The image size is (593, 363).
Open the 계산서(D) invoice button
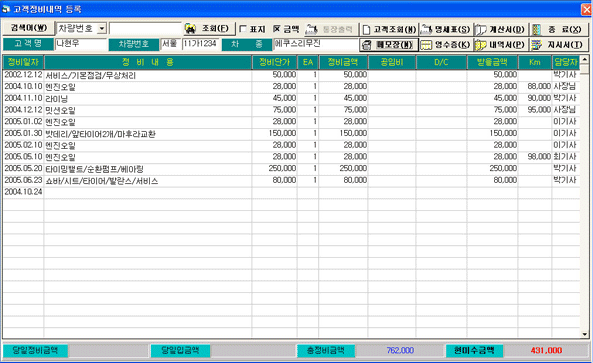(500, 29)
